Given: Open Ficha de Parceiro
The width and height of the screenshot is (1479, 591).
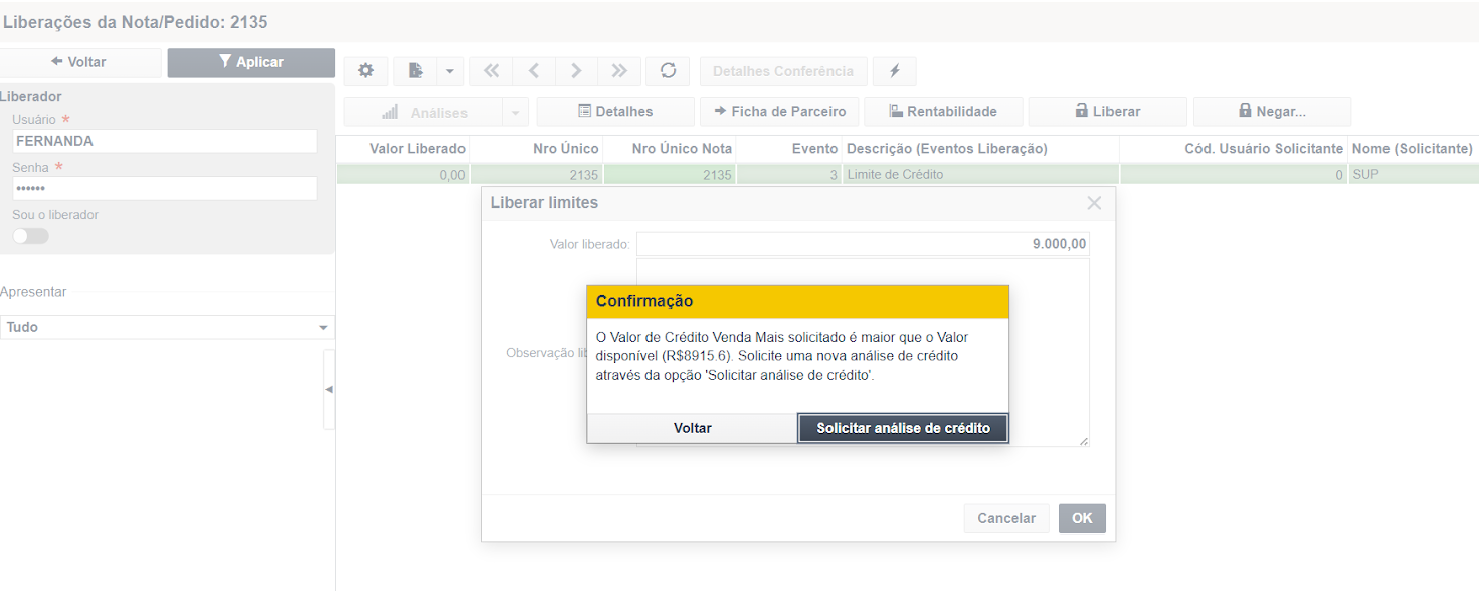Looking at the screenshot, I should [x=780, y=111].
